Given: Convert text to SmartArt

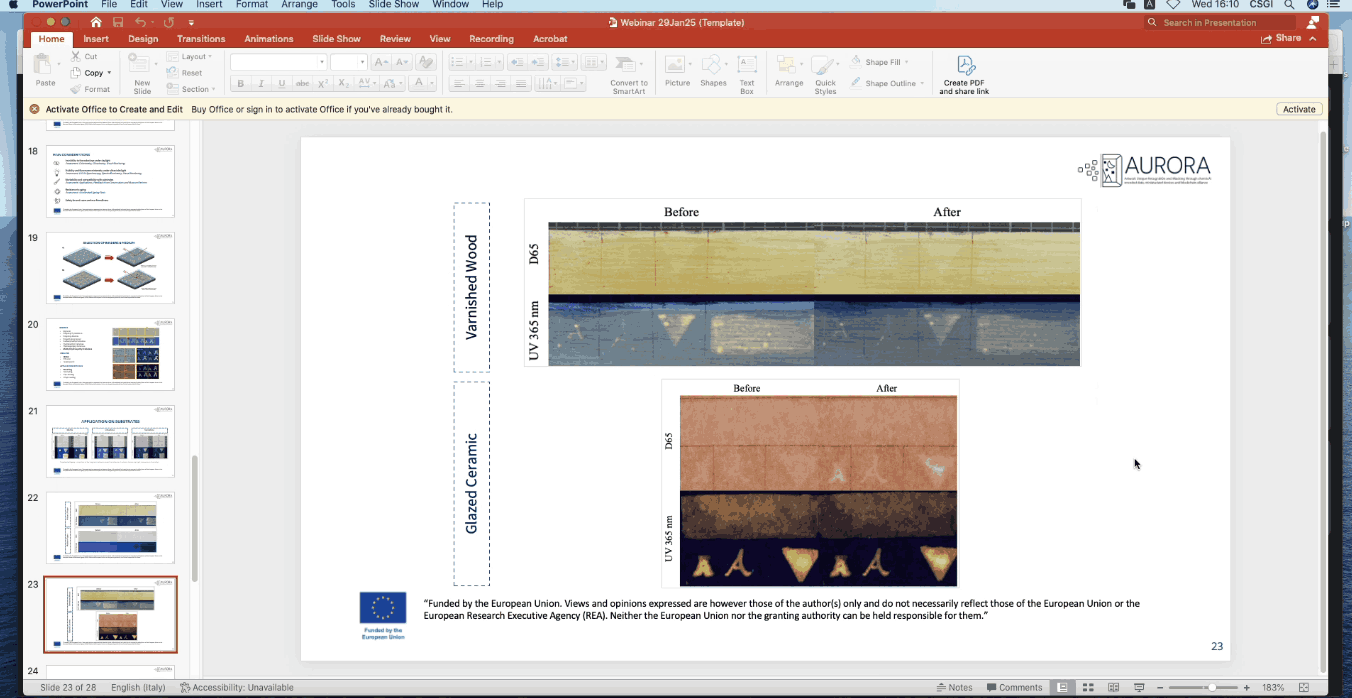Looking at the screenshot, I should [629, 73].
